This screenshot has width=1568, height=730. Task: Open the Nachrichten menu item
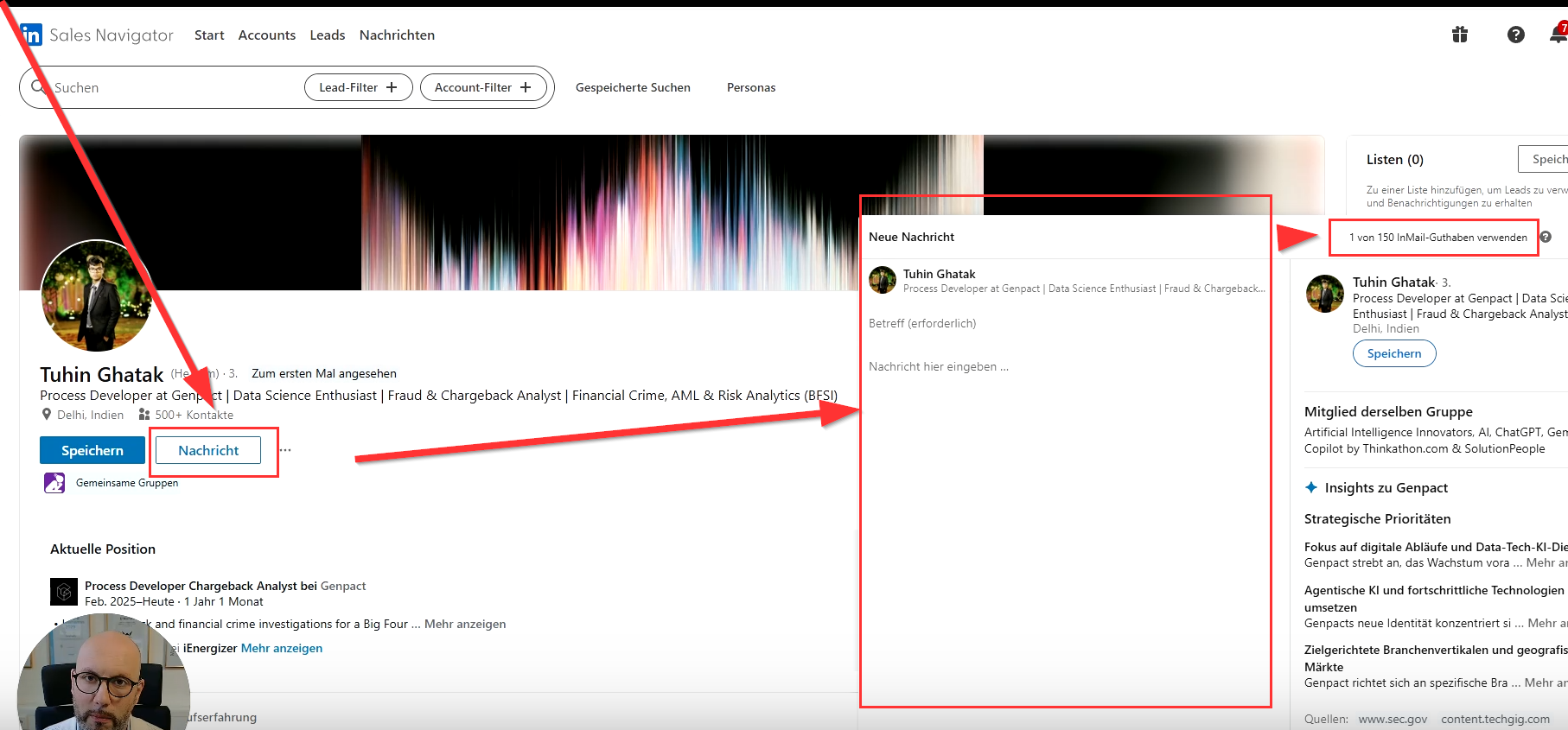[397, 35]
